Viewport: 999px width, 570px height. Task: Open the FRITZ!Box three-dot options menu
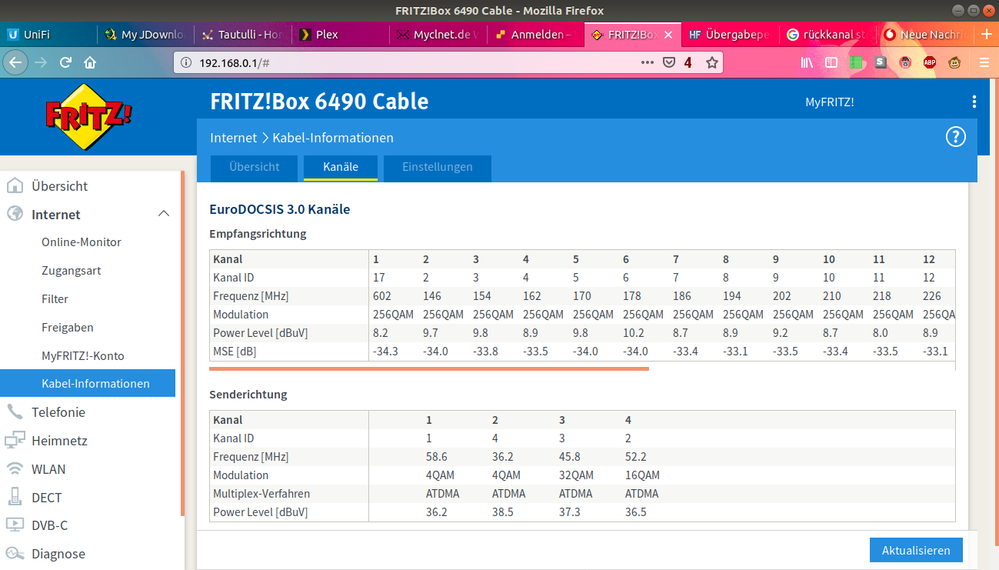(x=974, y=102)
